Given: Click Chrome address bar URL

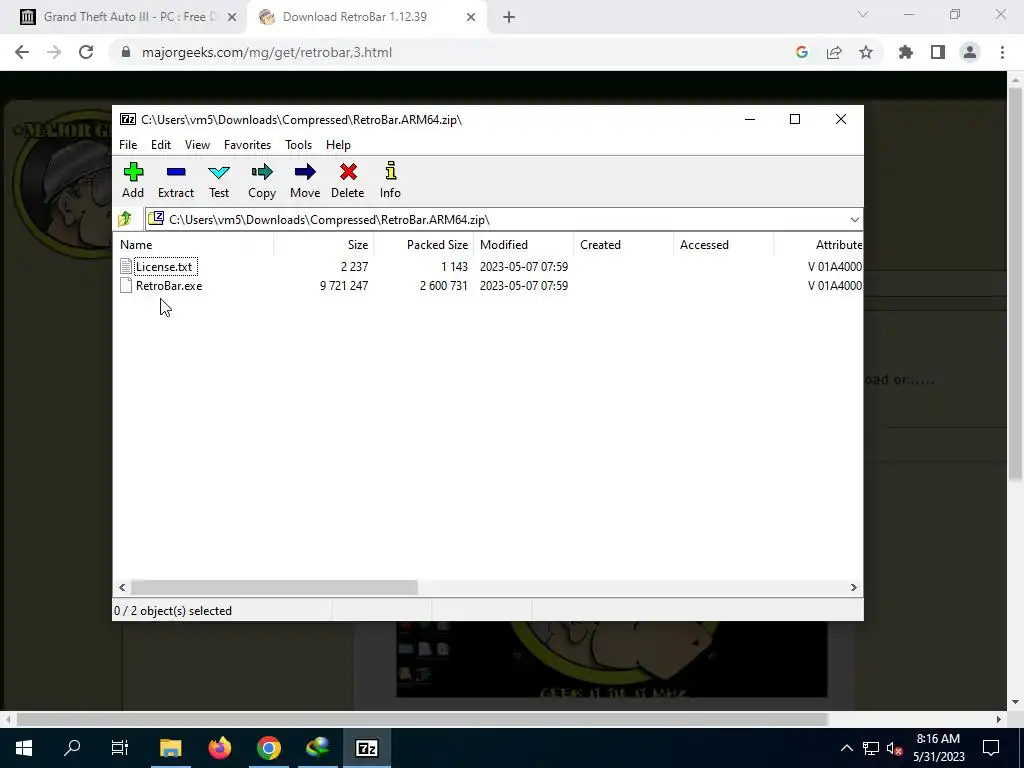Looking at the screenshot, I should click(x=266, y=52).
